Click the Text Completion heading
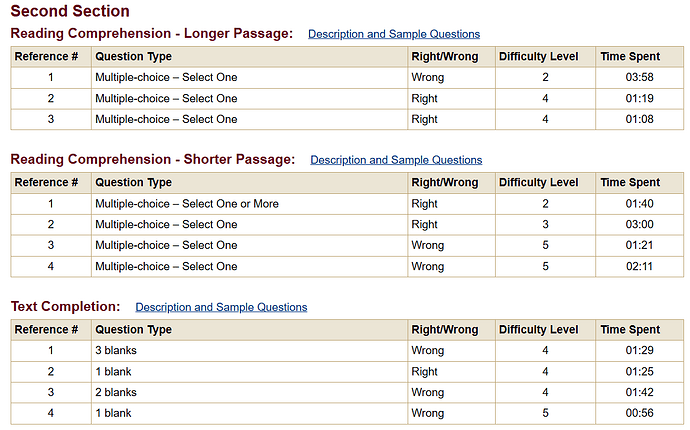Viewport: 690px width, 430px height. pos(66,306)
